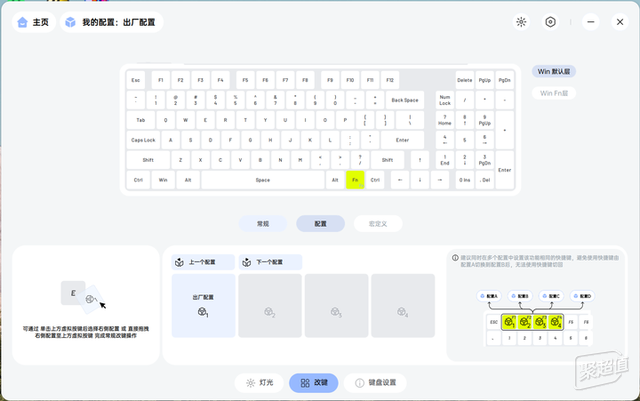Click the right arrow virtual key
This screenshot has width=640, height=401.
[440, 180]
